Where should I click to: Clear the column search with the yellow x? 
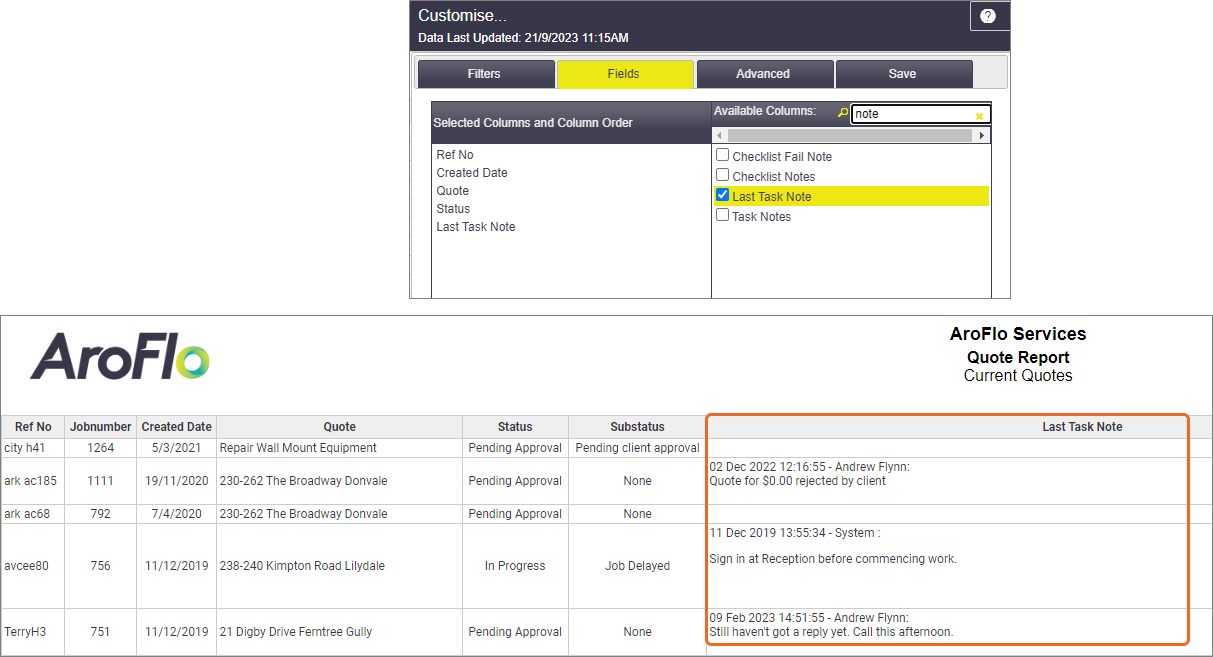point(980,115)
